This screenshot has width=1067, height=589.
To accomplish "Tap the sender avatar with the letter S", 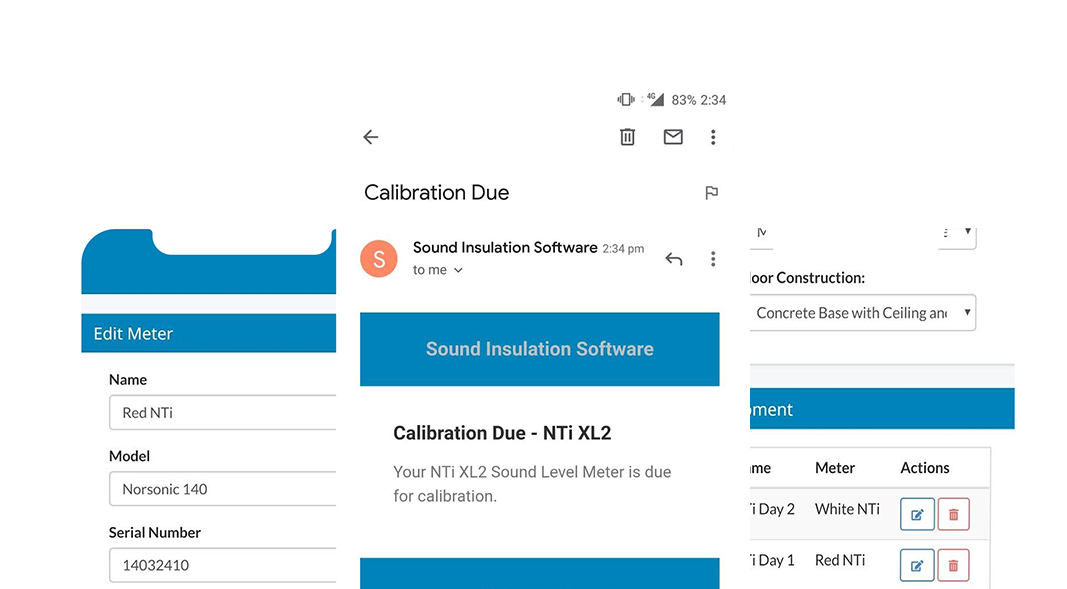I will coord(379,258).
